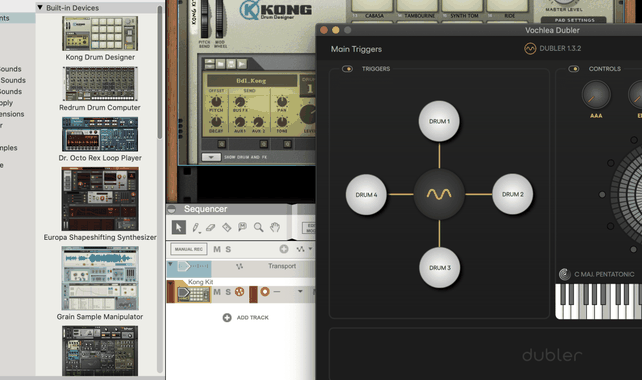Click the Dubler waveform logo beside version number
Image resolution: width=642 pixels, height=380 pixels.
530,49
